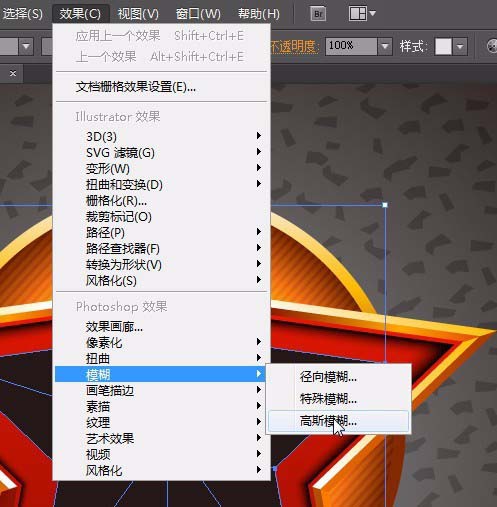Open dropdown arrow beside arrange documents icon
This screenshot has width=497, height=507.
click(x=373, y=14)
